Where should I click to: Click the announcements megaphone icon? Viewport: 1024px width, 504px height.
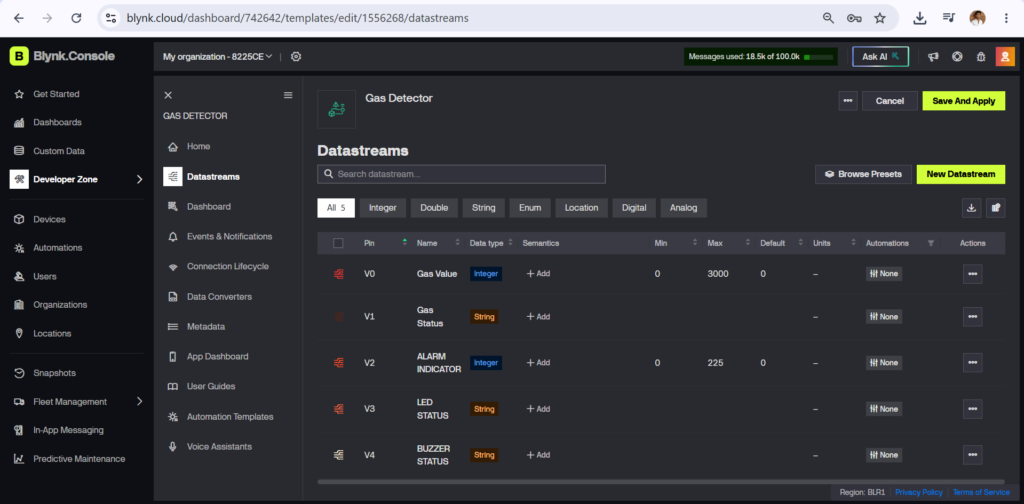click(933, 57)
